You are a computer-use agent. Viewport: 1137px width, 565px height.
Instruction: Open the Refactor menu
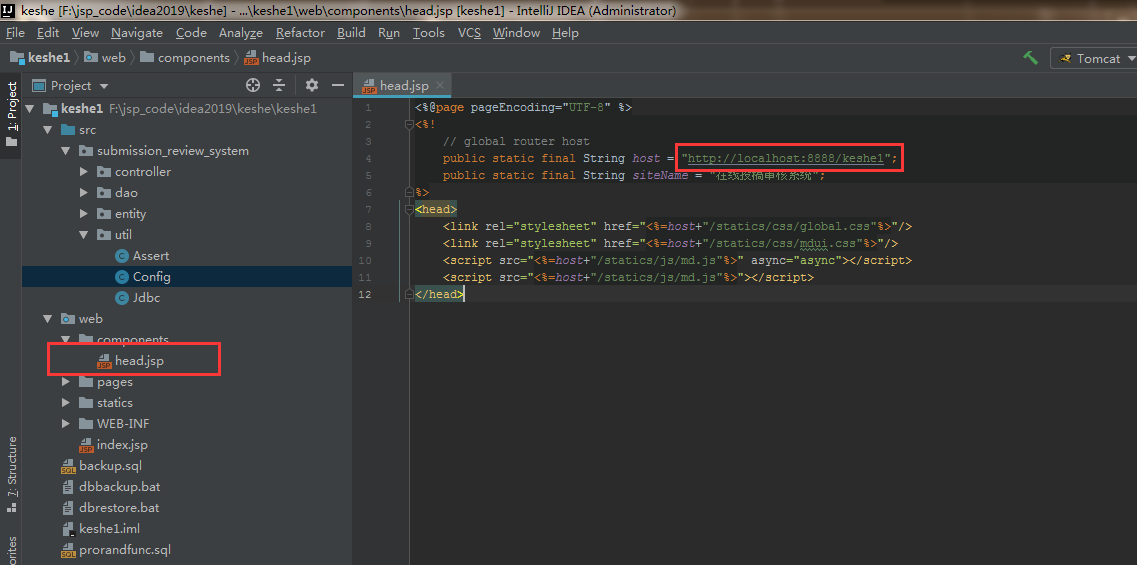tap(300, 33)
